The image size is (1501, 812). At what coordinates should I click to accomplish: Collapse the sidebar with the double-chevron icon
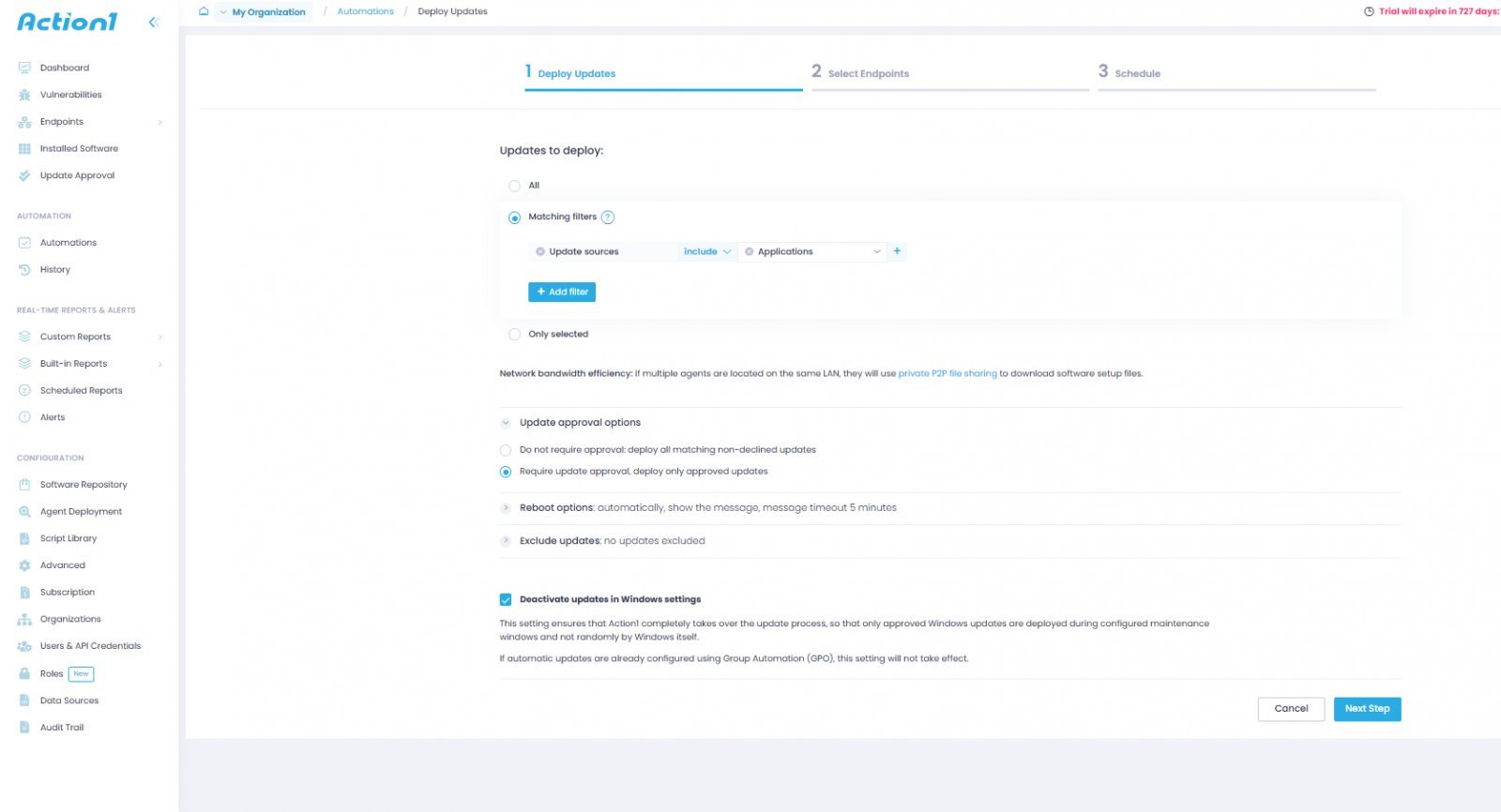154,22
